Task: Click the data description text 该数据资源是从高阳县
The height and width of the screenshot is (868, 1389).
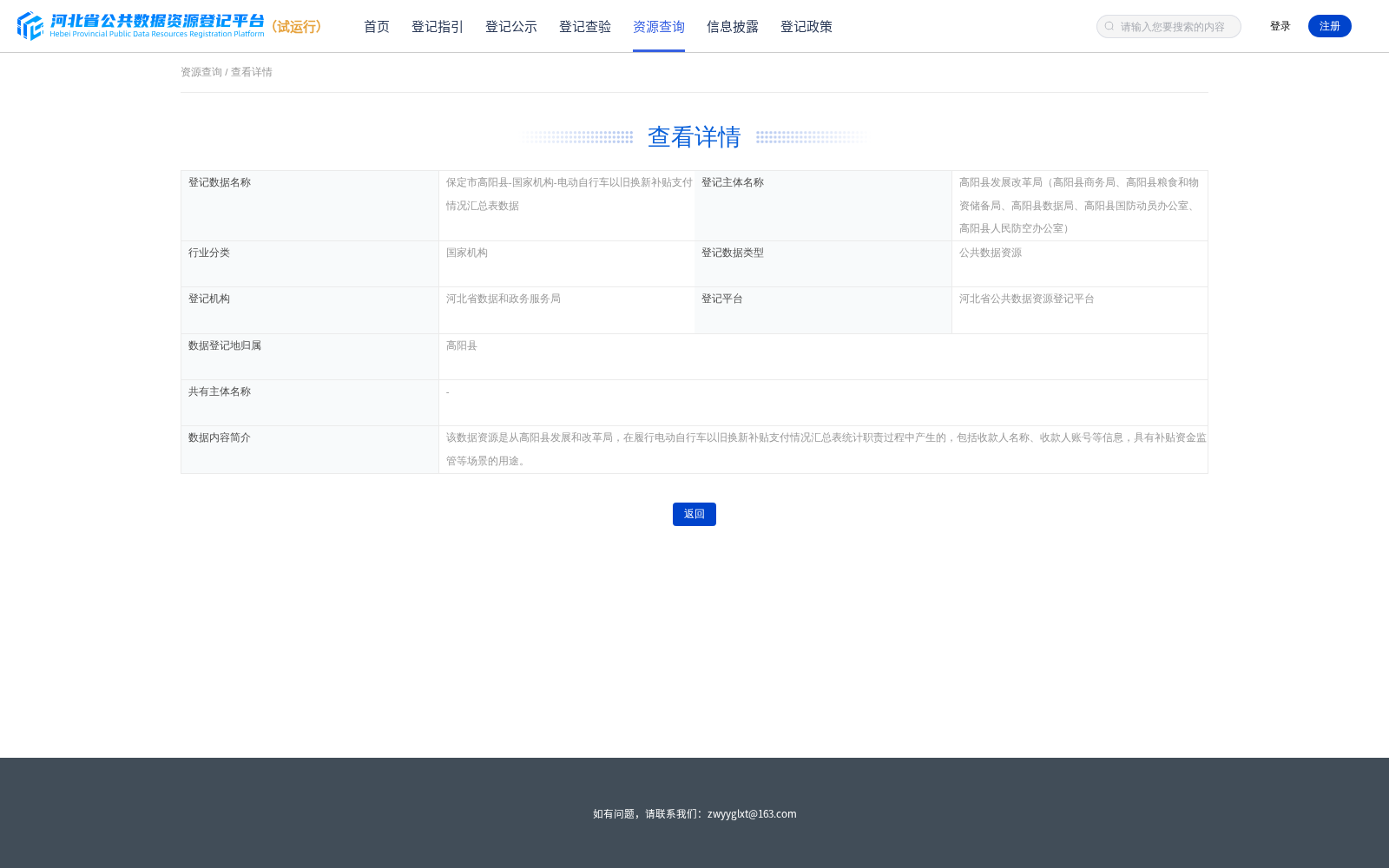Action: point(826,450)
